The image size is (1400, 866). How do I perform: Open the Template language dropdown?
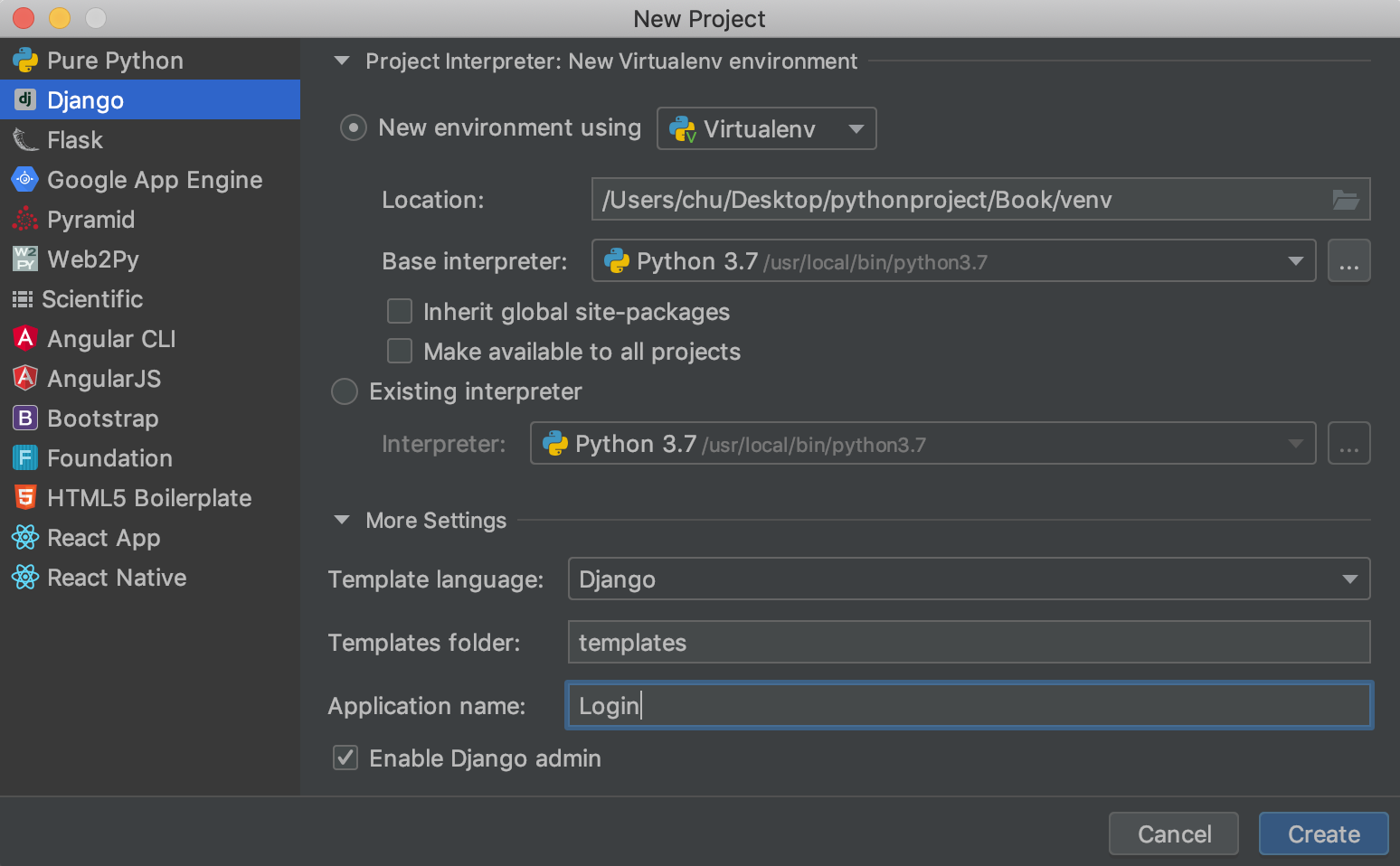(x=968, y=579)
